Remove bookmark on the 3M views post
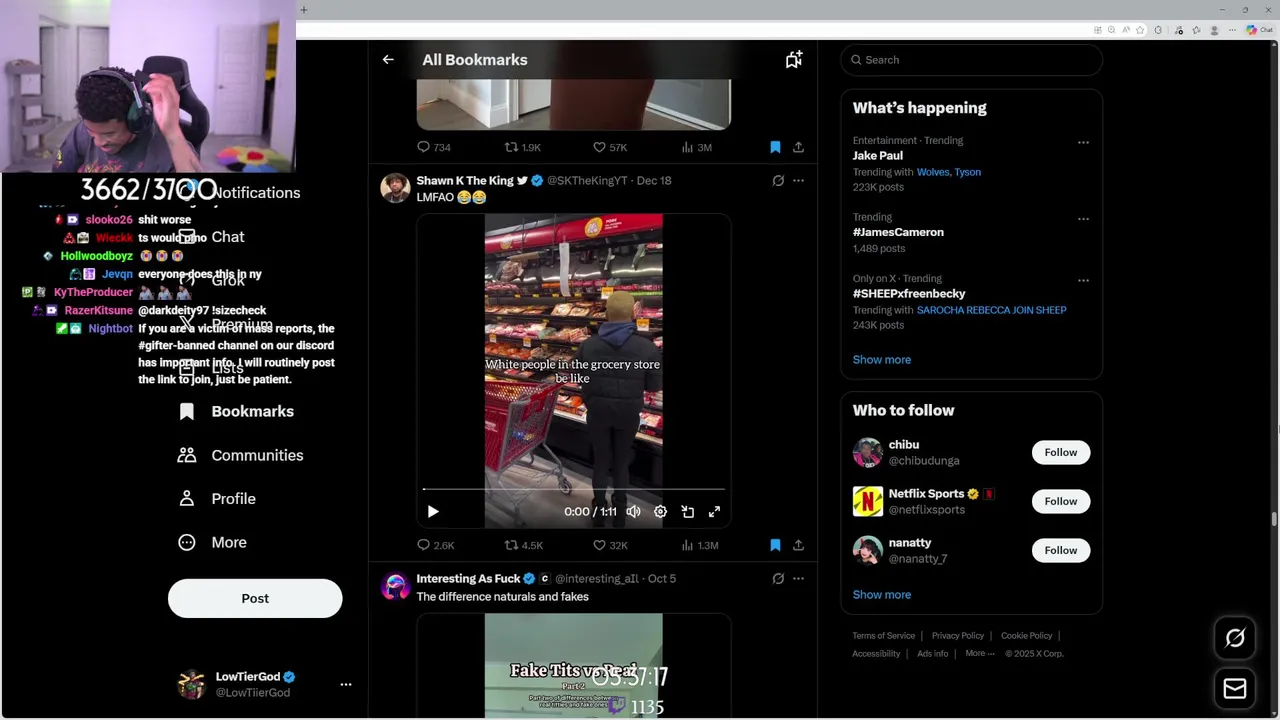The width and height of the screenshot is (1280, 720). click(x=775, y=147)
